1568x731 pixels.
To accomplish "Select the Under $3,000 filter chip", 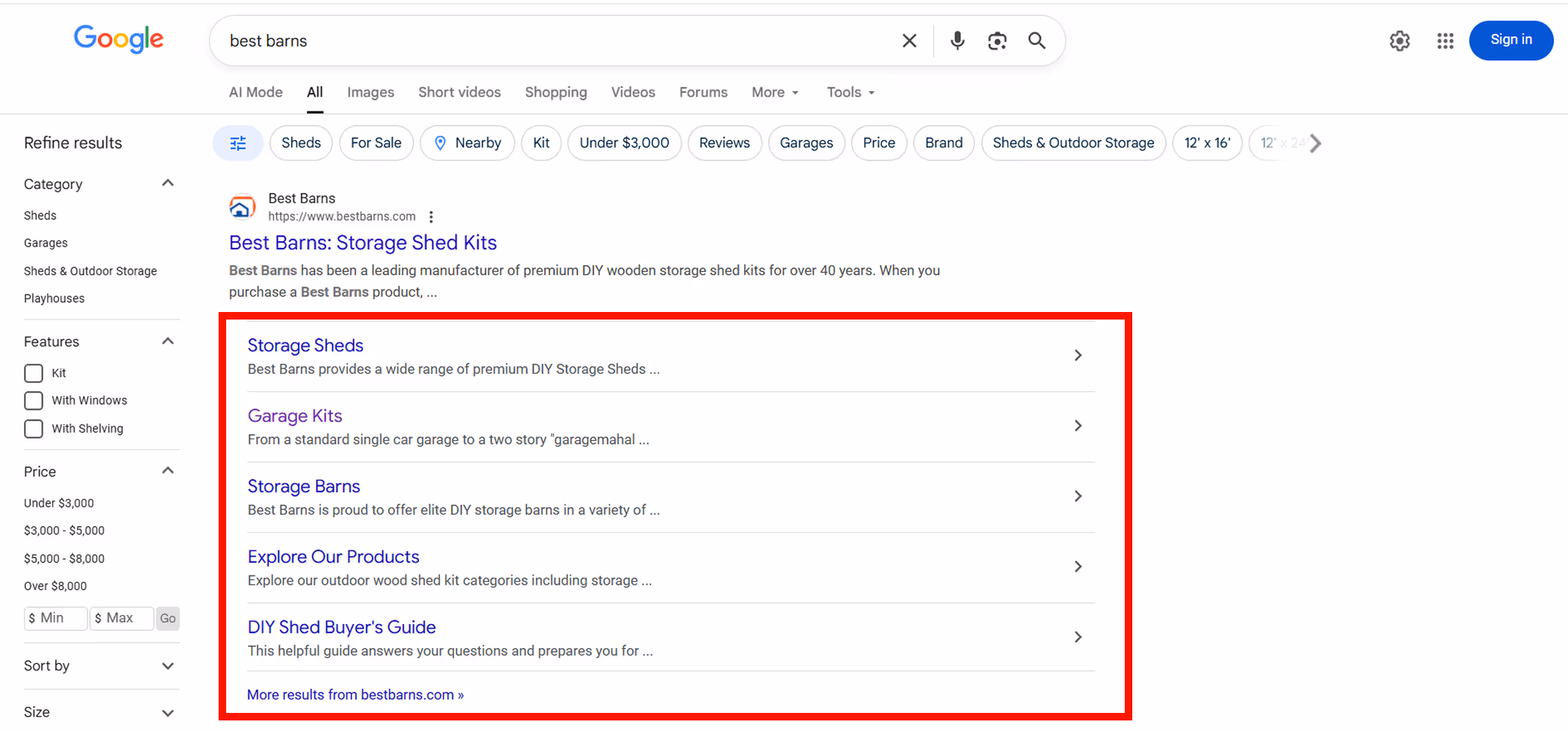I will point(624,143).
